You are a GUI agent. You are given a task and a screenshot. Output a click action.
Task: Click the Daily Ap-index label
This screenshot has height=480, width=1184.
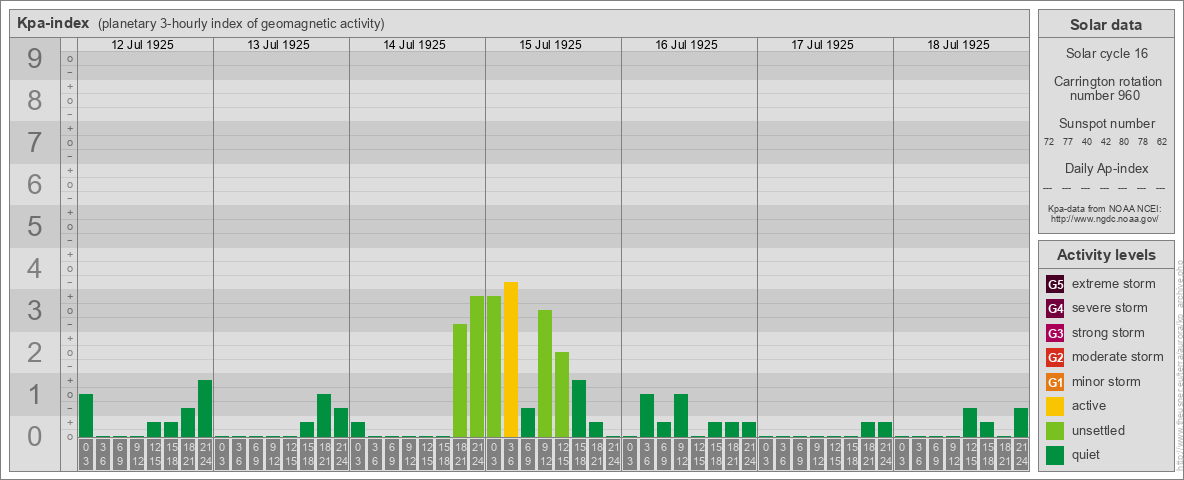click(1106, 168)
